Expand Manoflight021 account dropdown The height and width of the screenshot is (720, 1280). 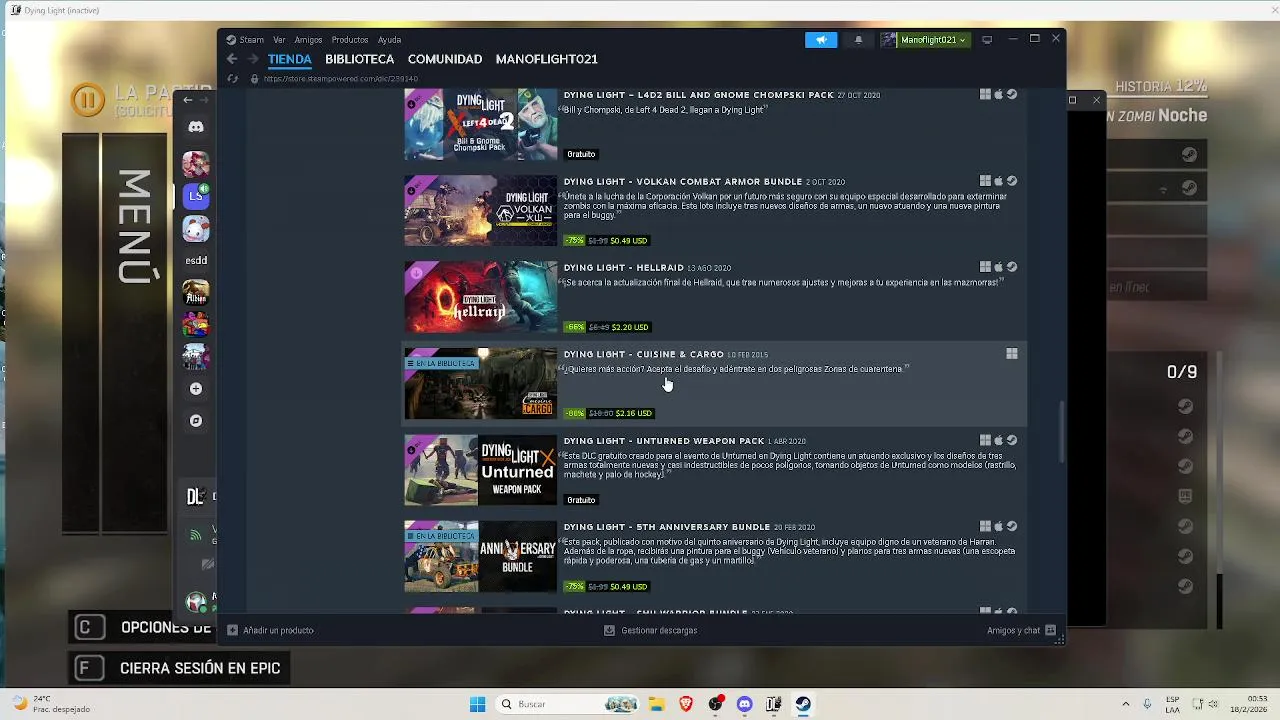point(925,40)
